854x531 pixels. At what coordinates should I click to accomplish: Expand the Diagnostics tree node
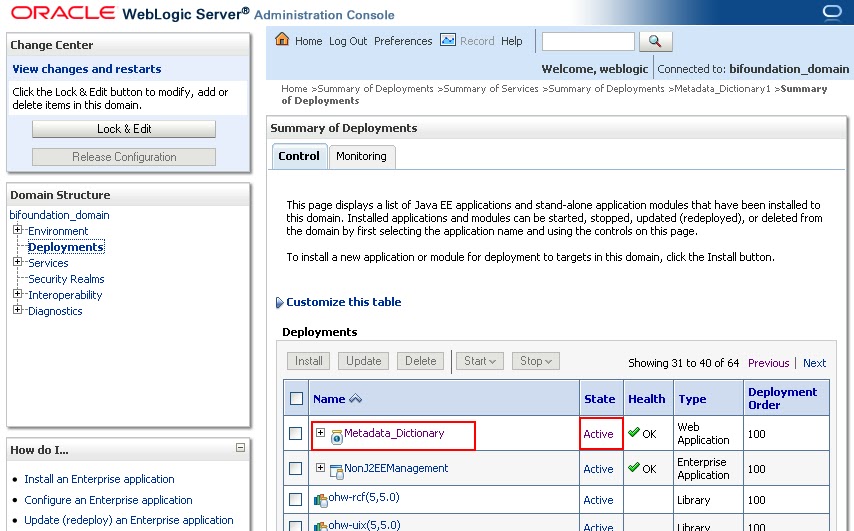[17, 310]
